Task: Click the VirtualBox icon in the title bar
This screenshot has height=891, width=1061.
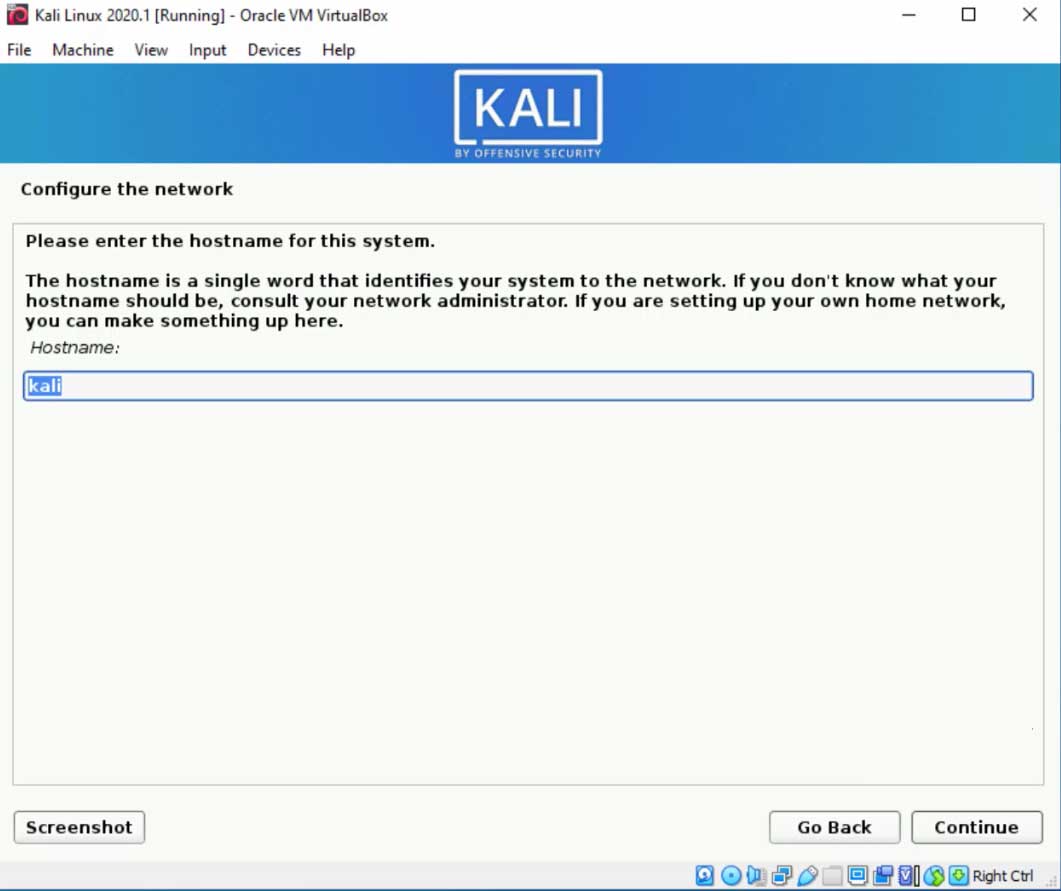Action: tap(17, 15)
